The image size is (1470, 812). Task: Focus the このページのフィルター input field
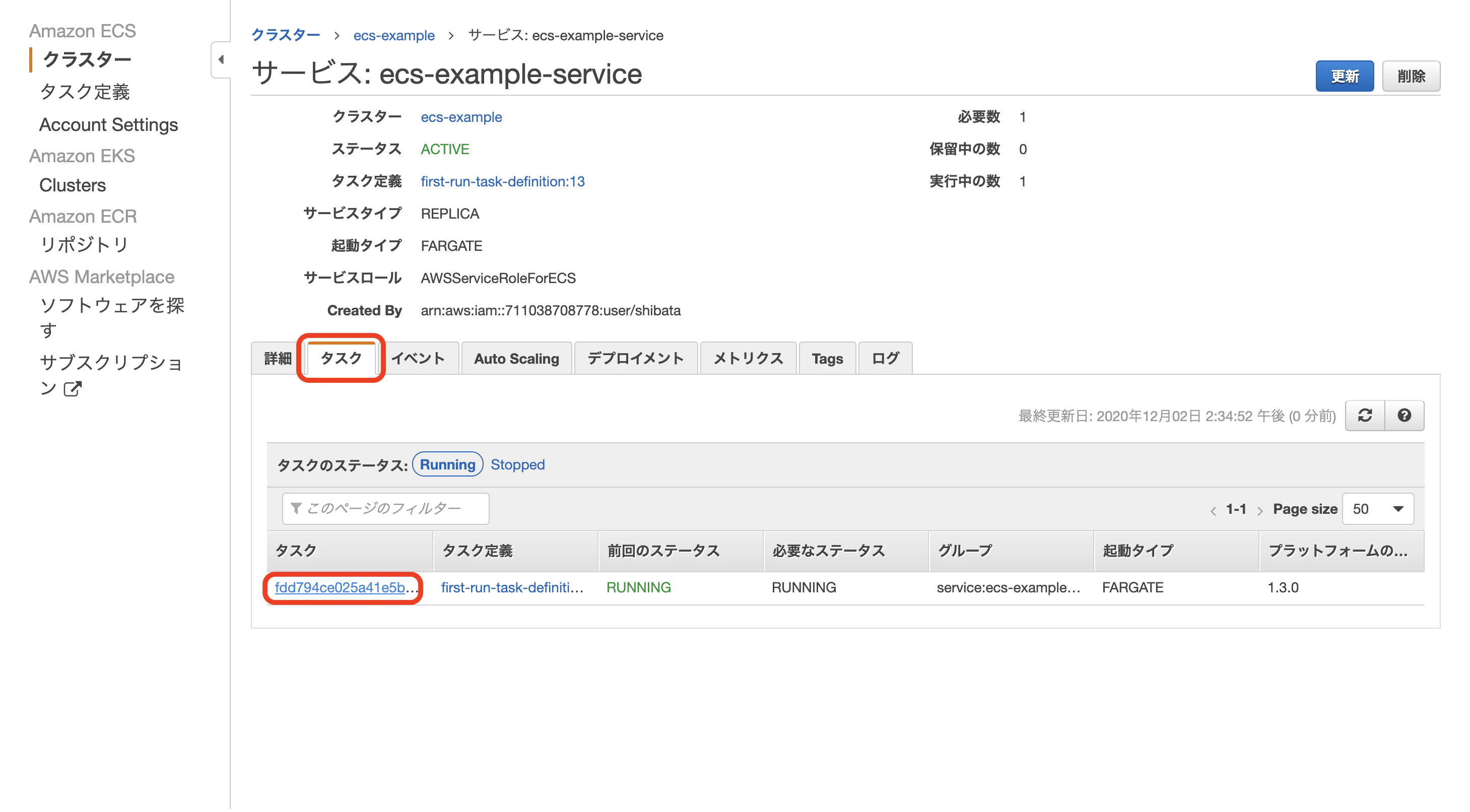pyautogui.click(x=386, y=509)
